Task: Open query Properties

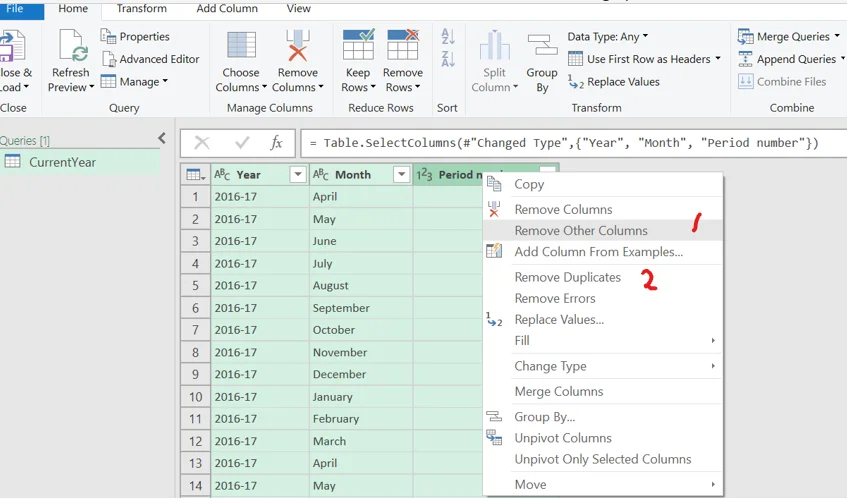Action: point(135,37)
